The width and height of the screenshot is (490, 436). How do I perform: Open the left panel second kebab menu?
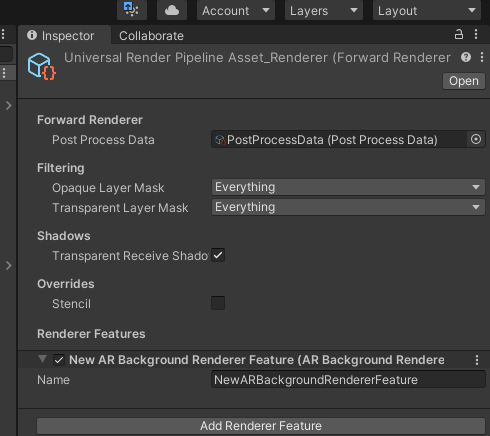tap(4, 73)
